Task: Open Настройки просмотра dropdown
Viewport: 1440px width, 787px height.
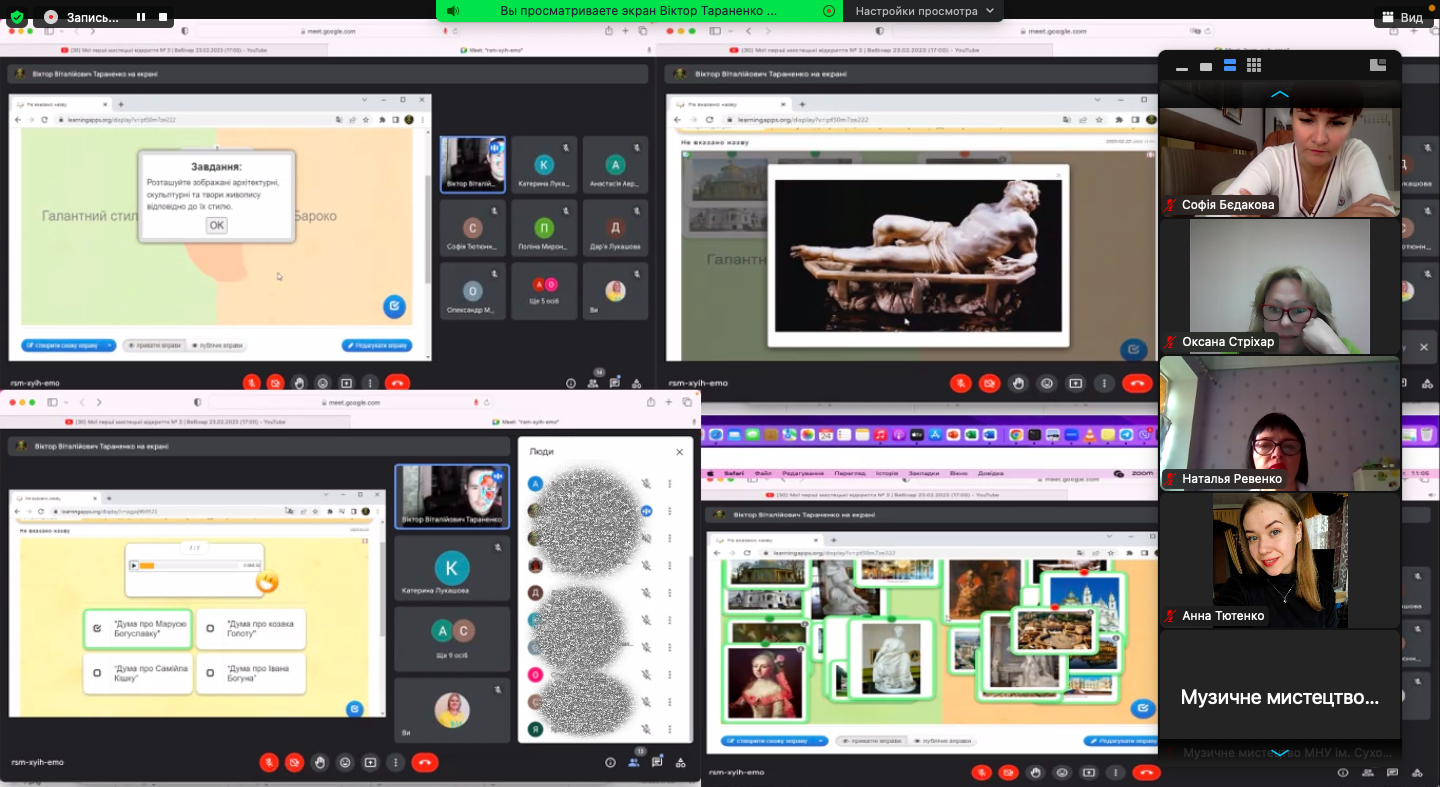Action: click(x=924, y=11)
